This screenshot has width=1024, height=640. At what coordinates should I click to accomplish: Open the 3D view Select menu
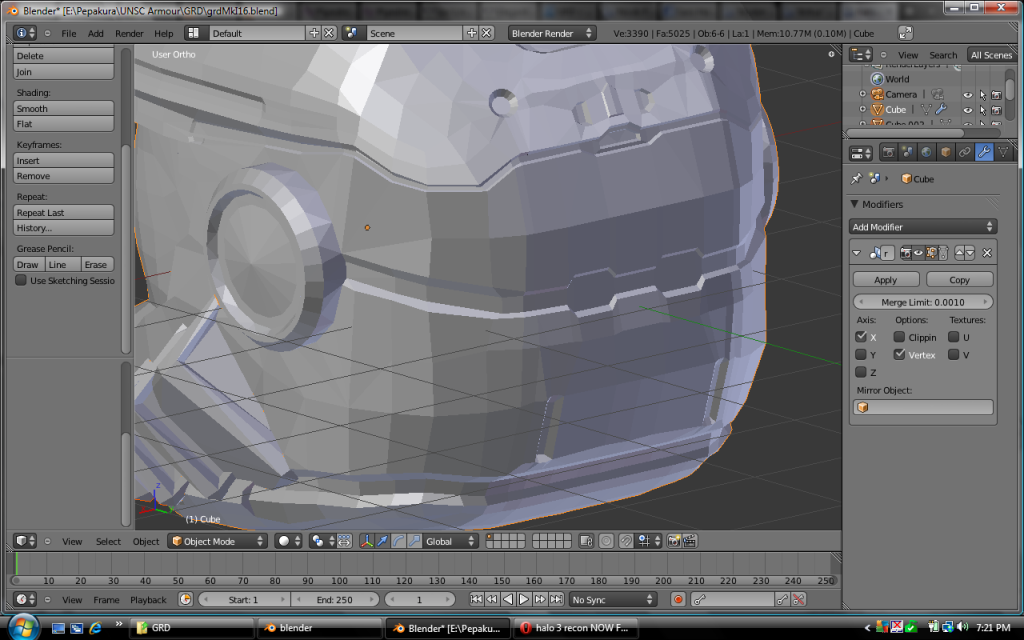point(108,541)
